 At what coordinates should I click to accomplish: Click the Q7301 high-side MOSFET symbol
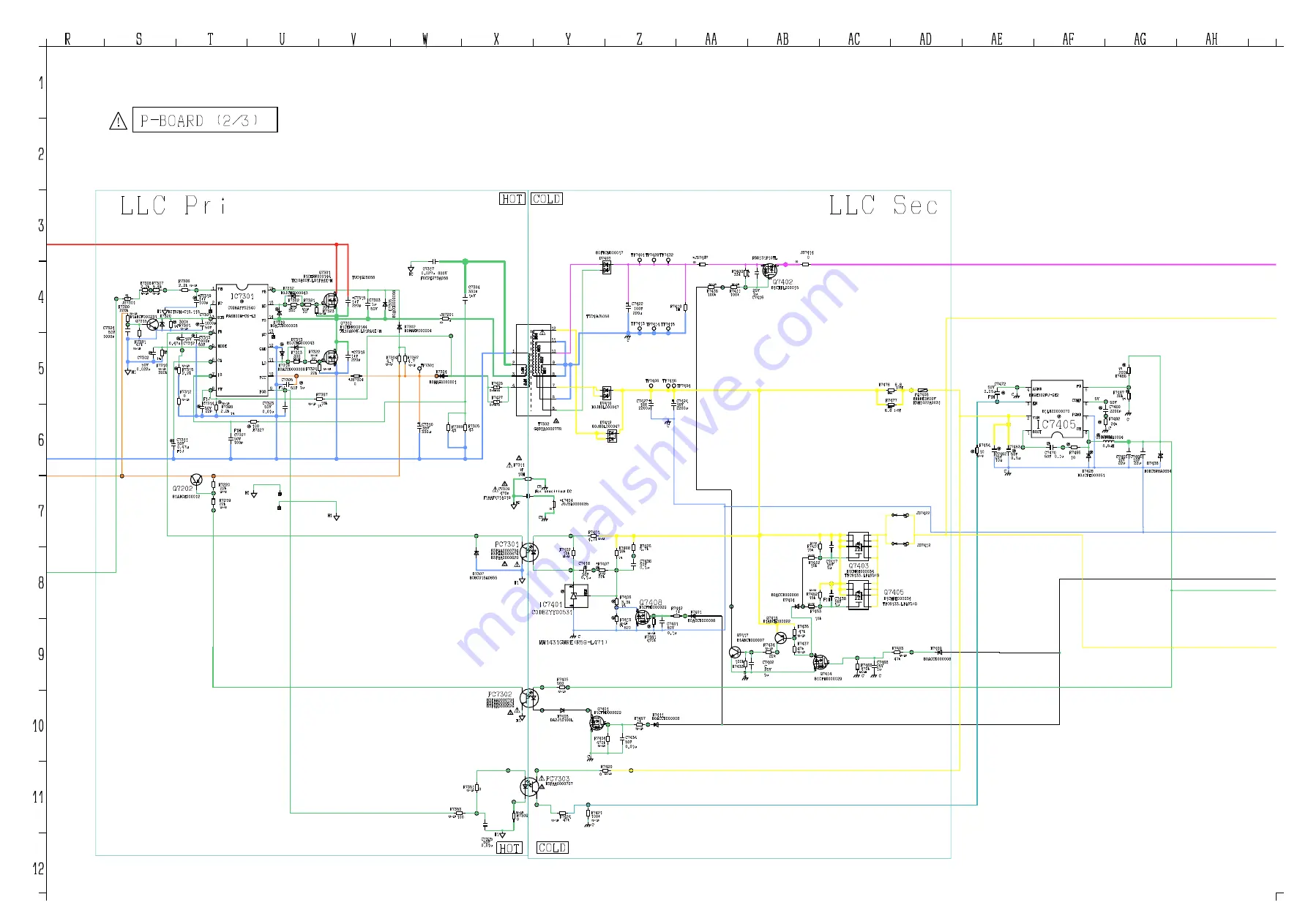pos(331,299)
